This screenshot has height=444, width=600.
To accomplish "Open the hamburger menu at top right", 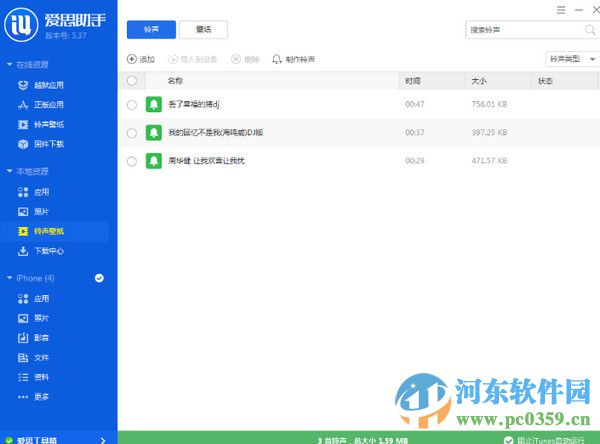I will (x=561, y=10).
